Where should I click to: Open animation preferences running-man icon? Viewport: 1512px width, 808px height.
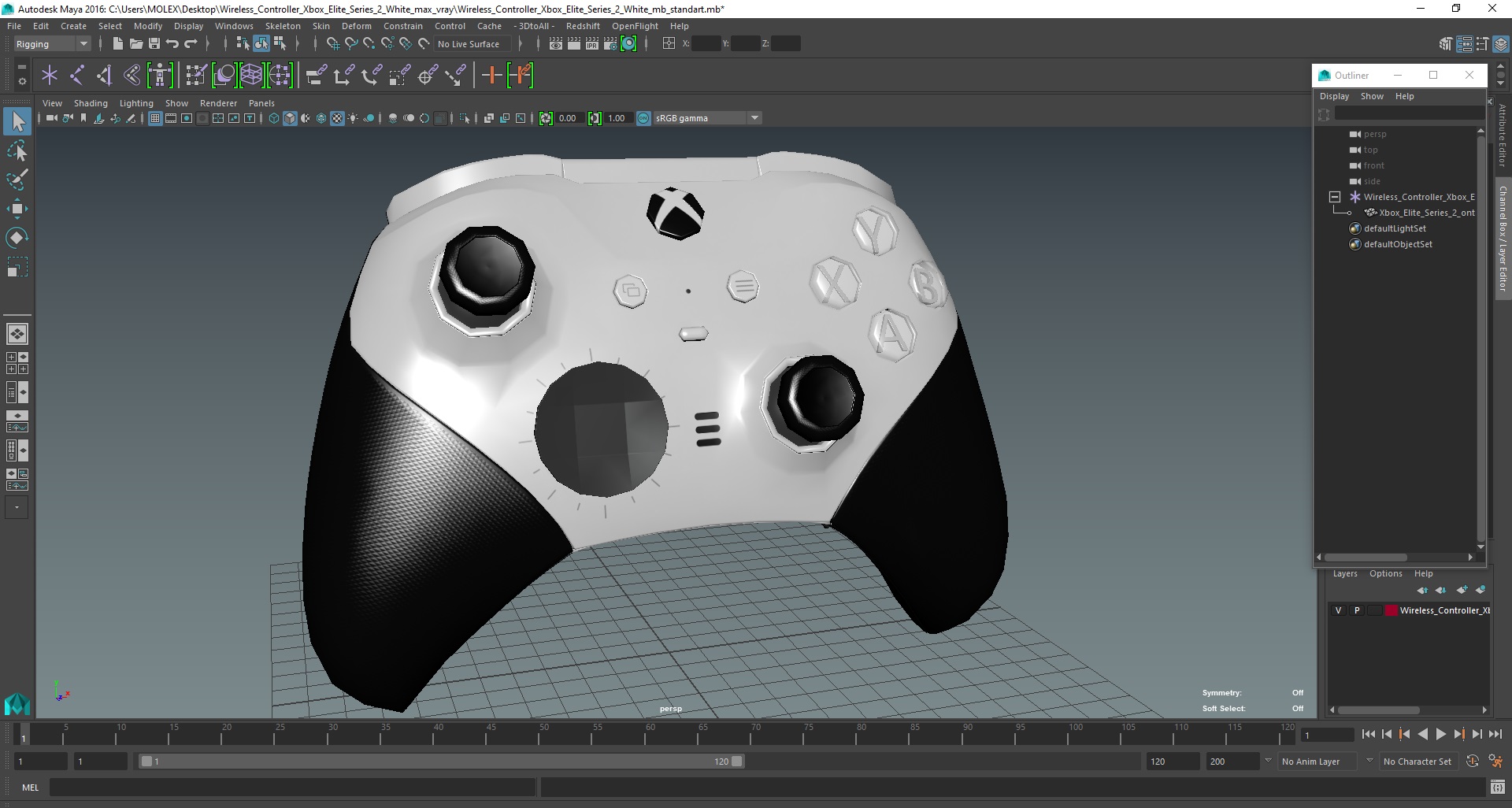coord(1495,762)
